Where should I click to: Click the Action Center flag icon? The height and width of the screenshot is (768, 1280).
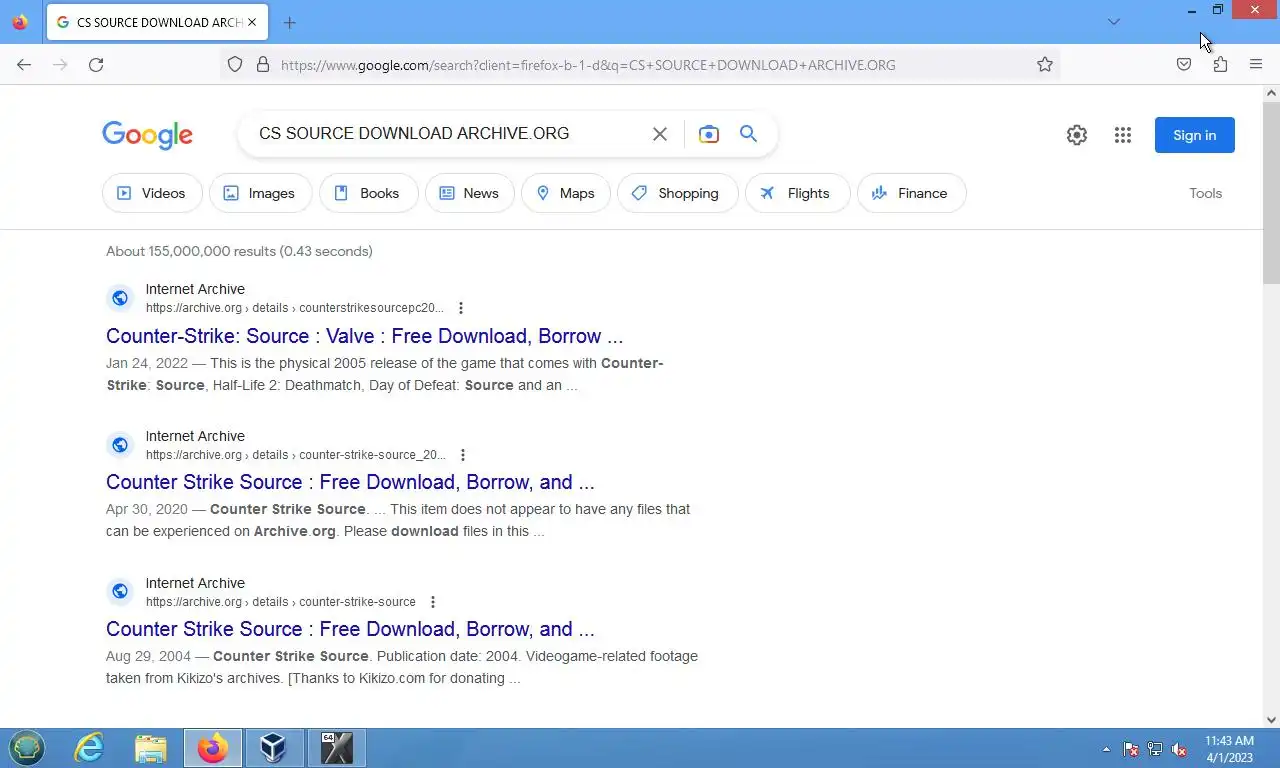(1131, 749)
